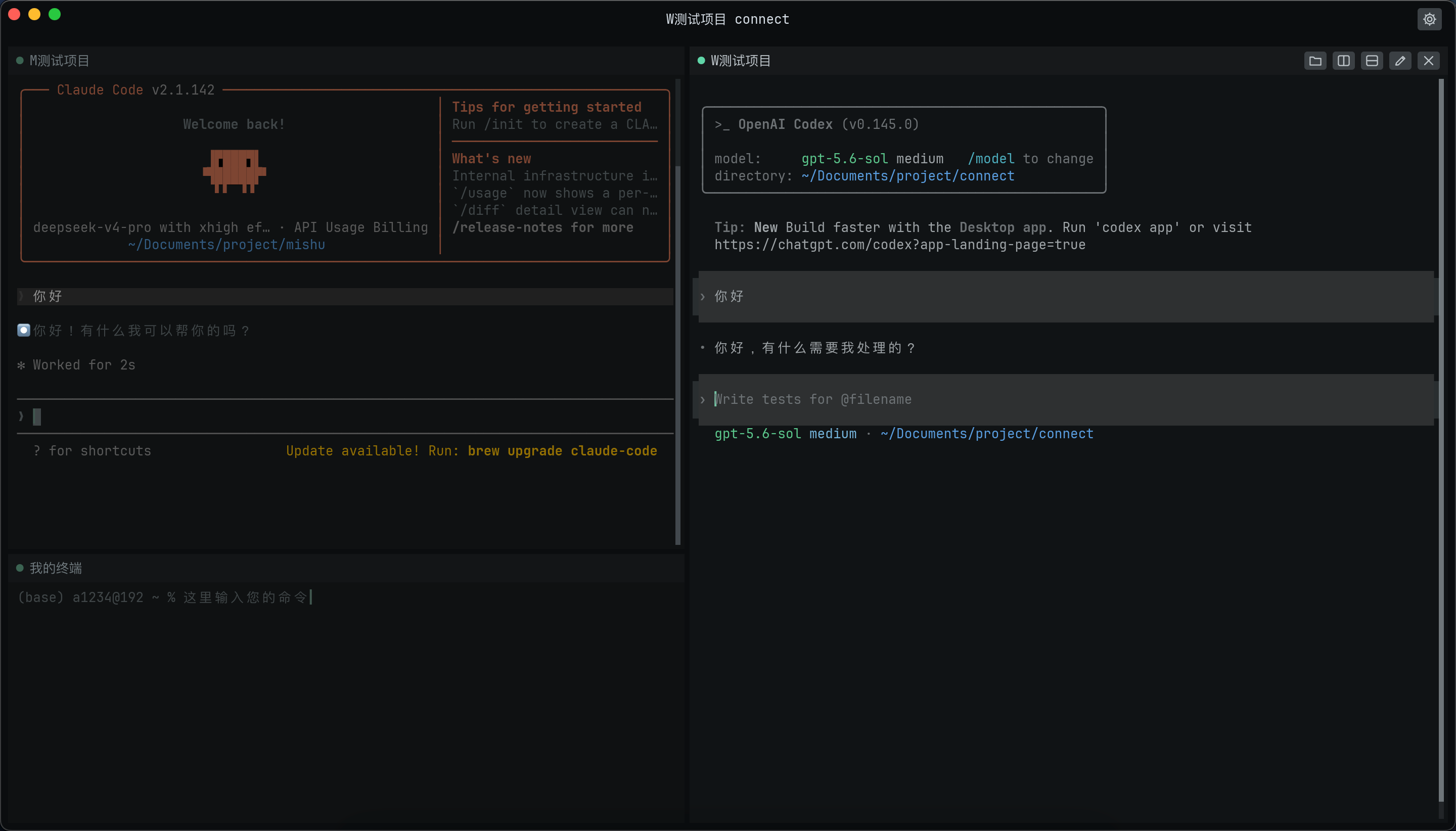
Task: Click the square icon before 你好！有什么我可以帮你的吗？
Action: click(23, 331)
